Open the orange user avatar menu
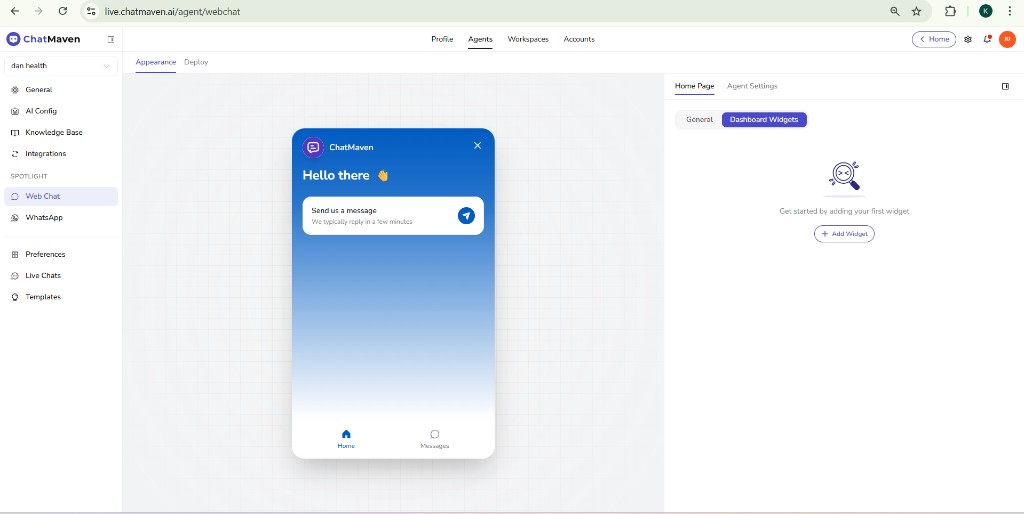 click(1007, 39)
